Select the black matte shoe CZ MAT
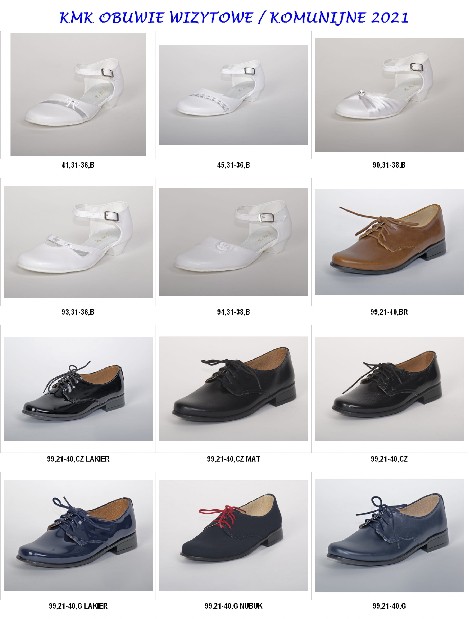The width and height of the screenshot is (469, 619). point(233,389)
